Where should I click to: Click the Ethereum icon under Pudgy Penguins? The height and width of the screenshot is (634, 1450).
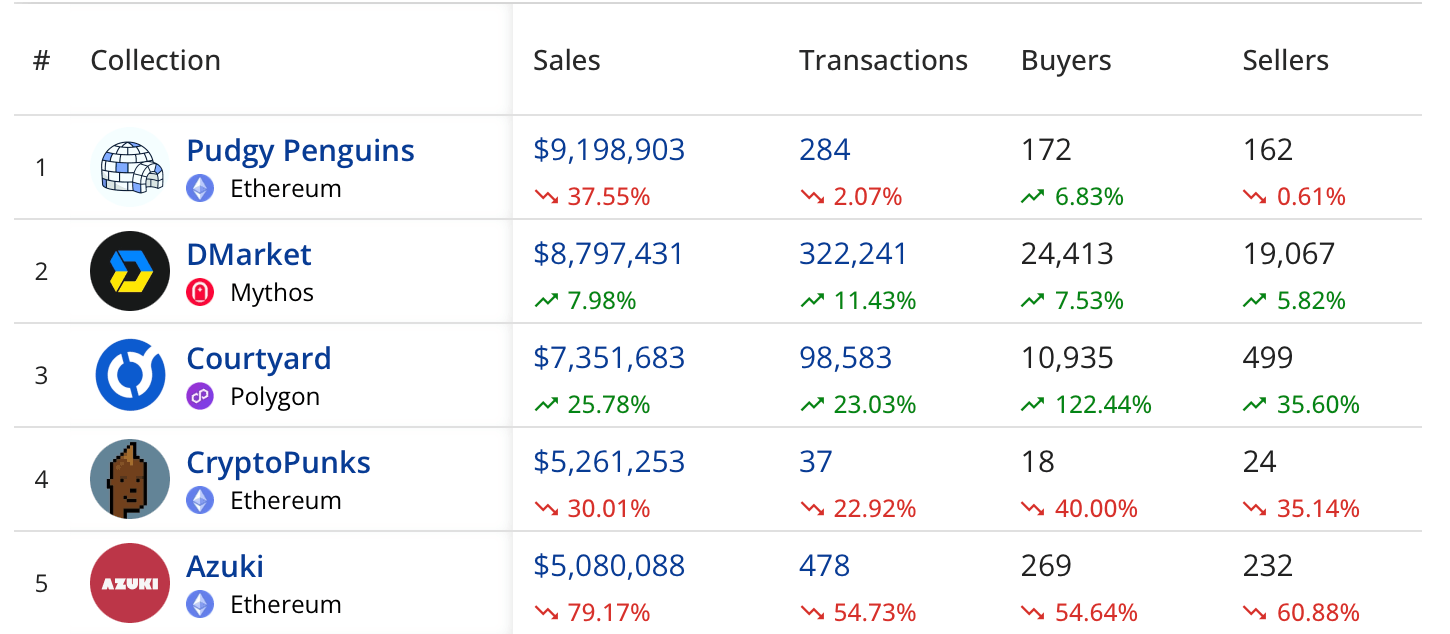tap(200, 189)
